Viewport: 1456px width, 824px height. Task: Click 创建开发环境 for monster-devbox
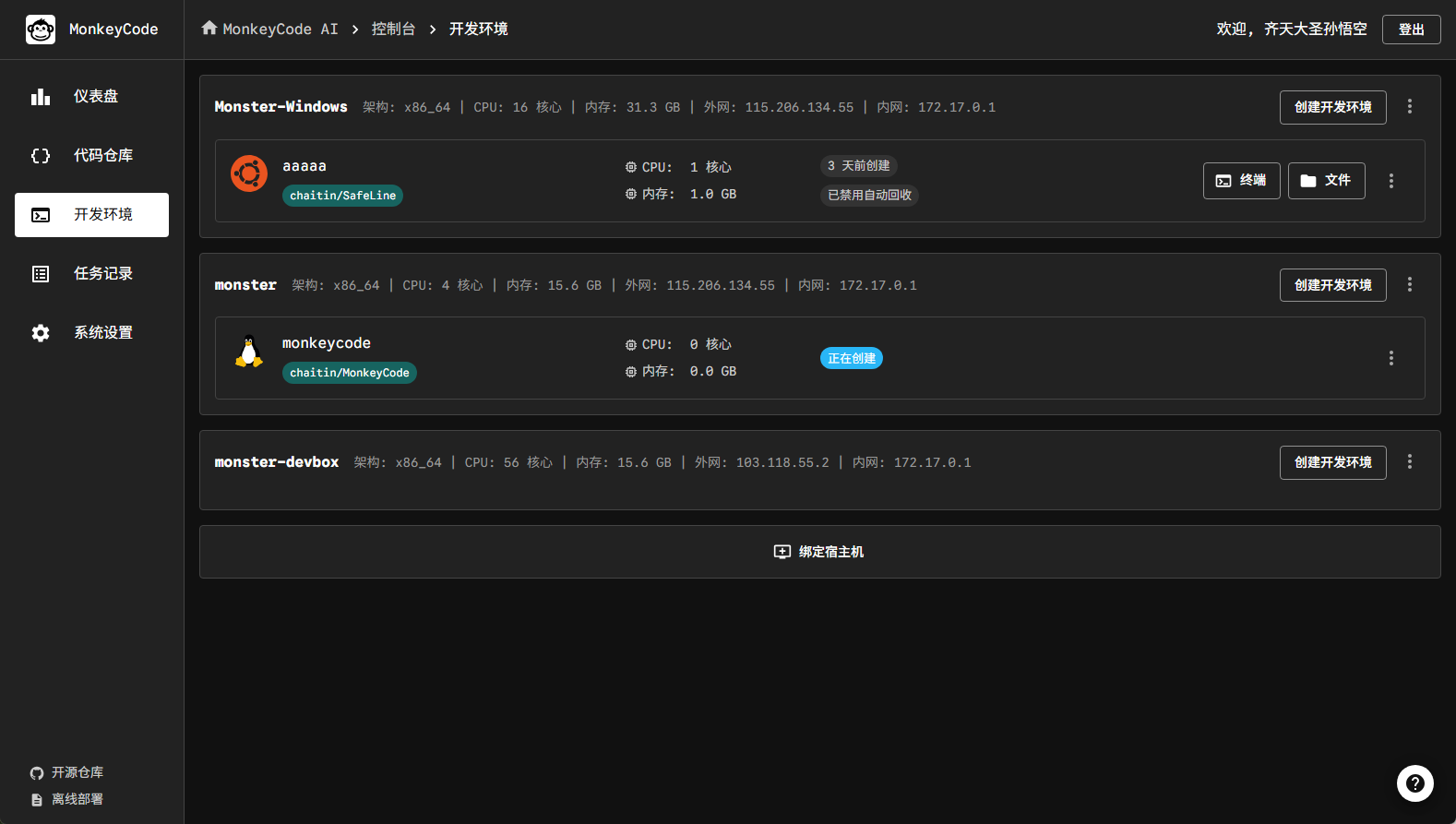[x=1332, y=462]
